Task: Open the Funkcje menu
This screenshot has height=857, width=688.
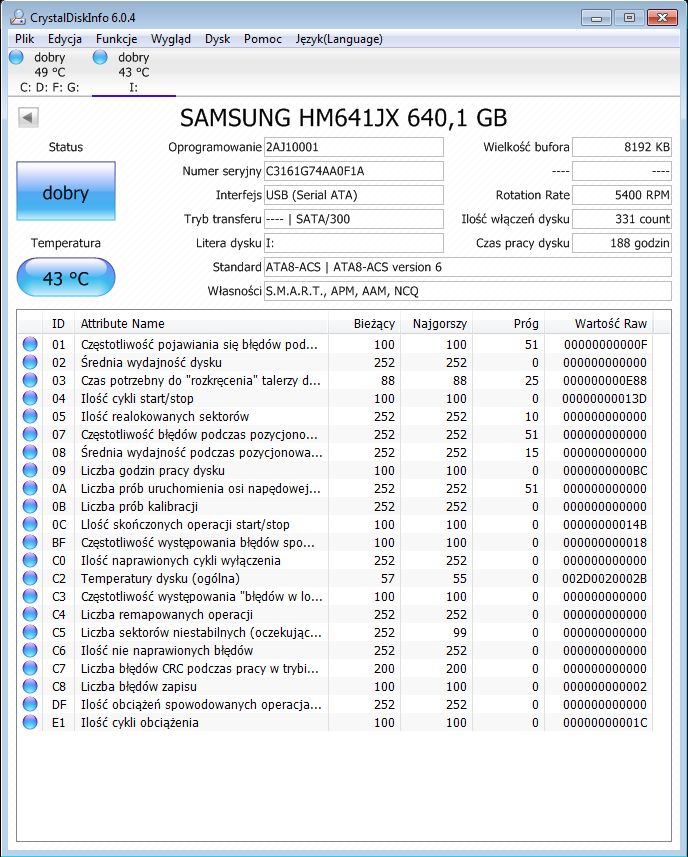Action: tap(116, 39)
